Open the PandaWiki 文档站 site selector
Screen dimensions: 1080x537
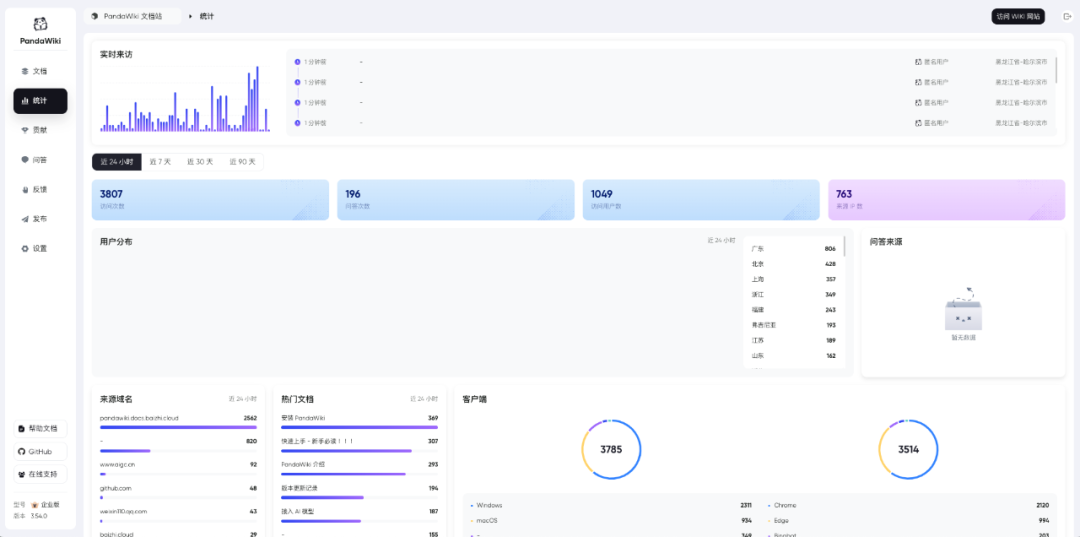(x=133, y=16)
